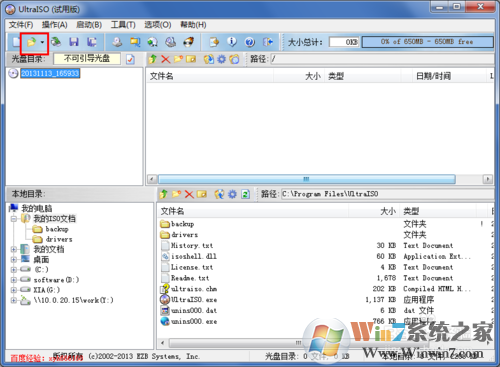
Task: Open the 工具(T) menu
Action: [x=123, y=25]
